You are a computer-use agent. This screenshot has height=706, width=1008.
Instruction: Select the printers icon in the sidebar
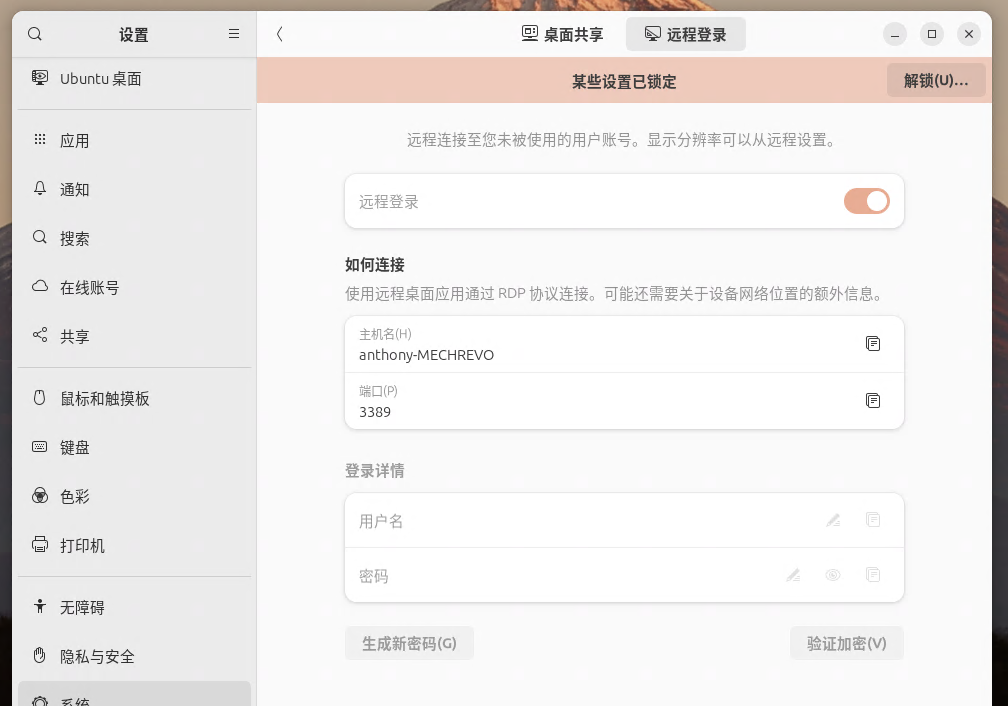point(39,545)
